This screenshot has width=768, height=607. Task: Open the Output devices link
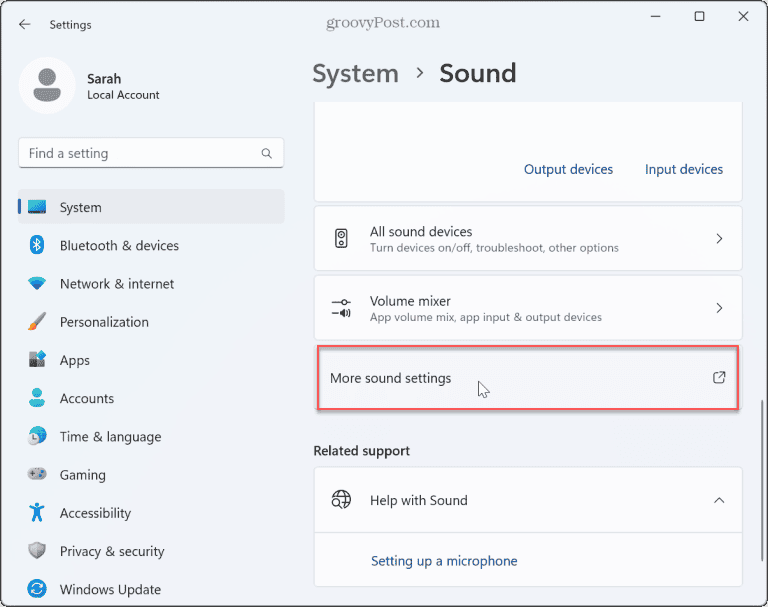[568, 170]
